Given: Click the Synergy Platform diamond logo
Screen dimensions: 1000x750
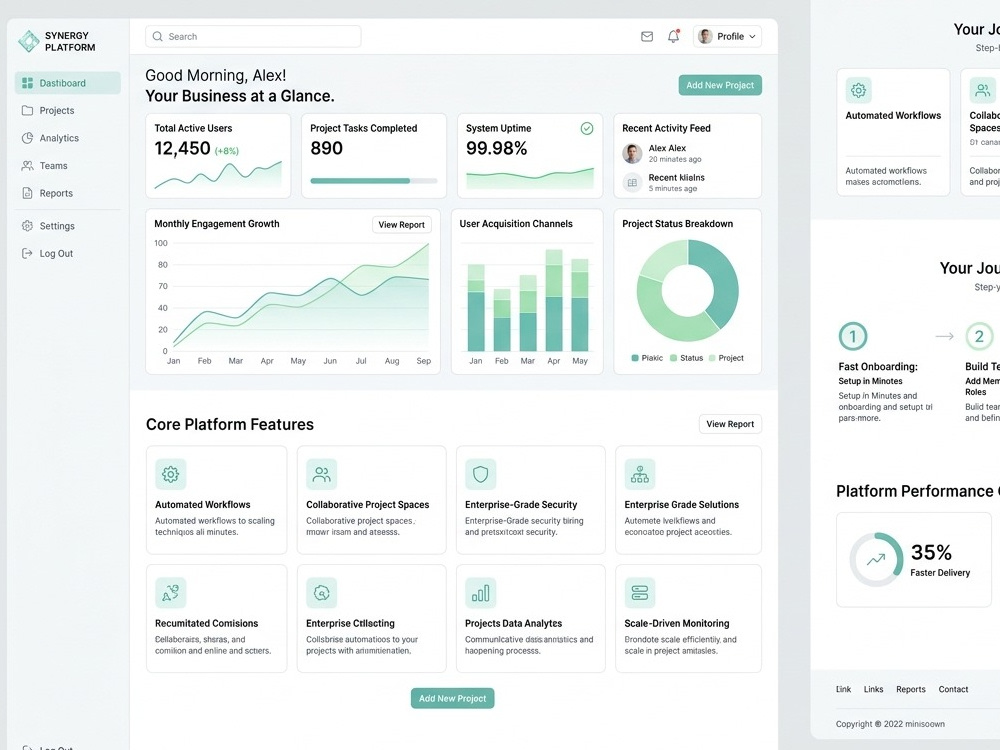Looking at the screenshot, I should (x=29, y=41).
